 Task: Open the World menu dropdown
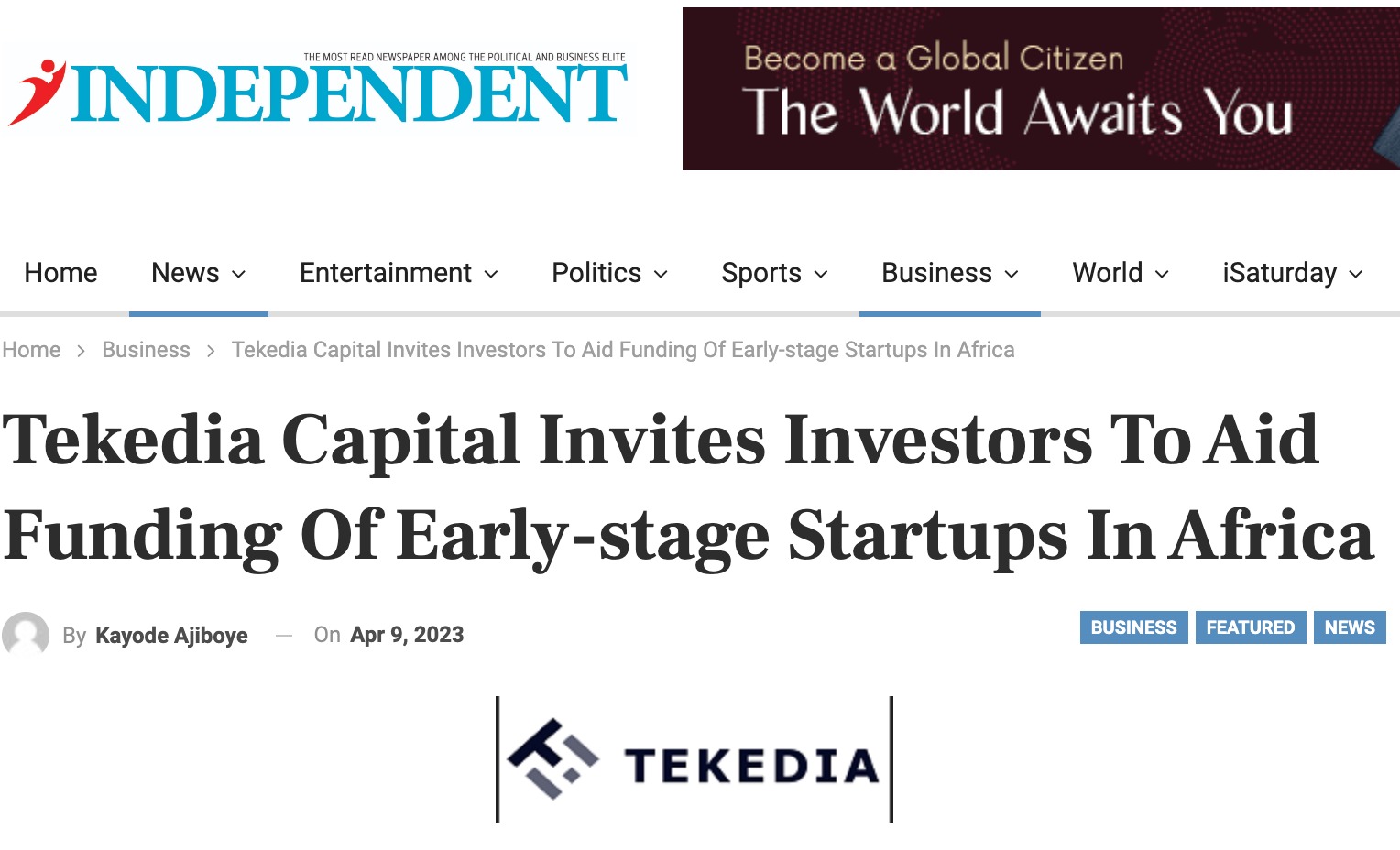point(1120,273)
